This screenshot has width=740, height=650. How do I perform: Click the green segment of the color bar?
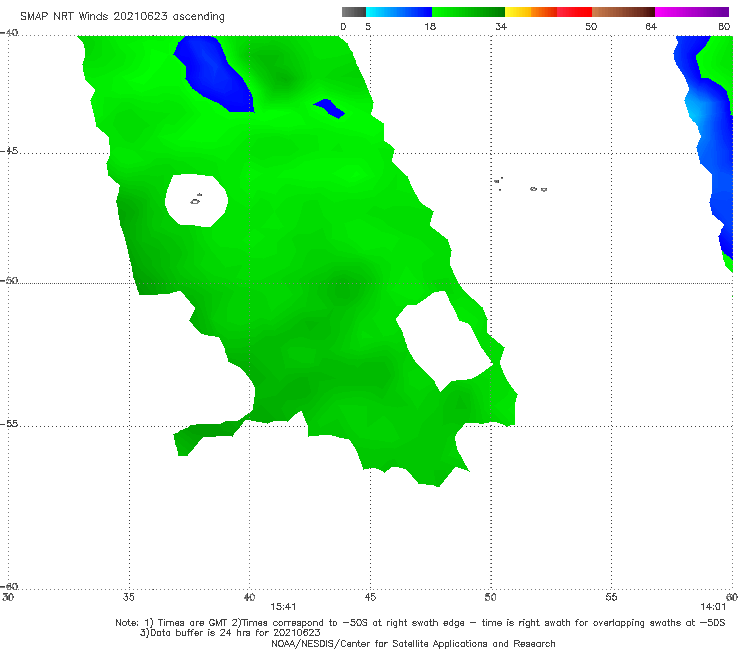pyautogui.click(x=468, y=12)
